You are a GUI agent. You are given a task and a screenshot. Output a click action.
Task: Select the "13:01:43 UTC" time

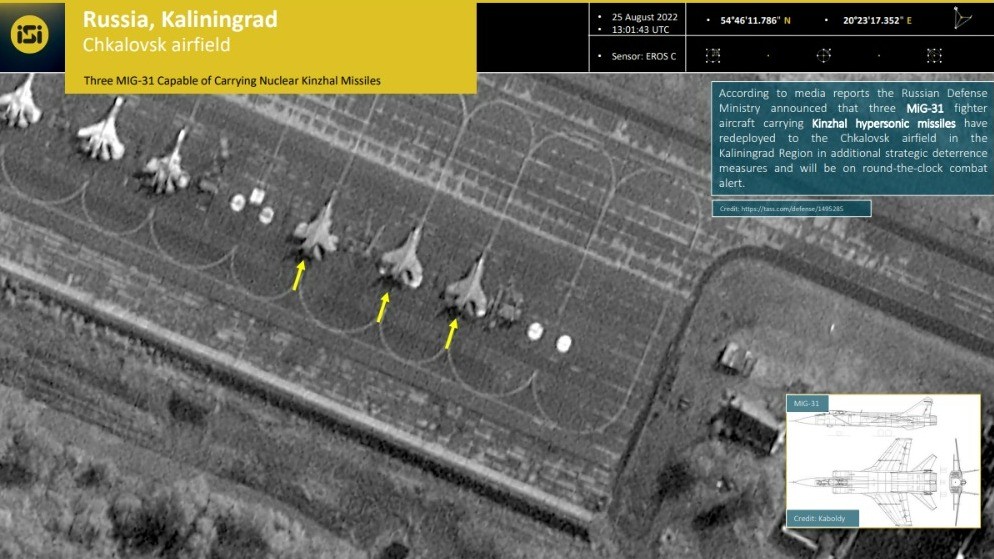pyautogui.click(x=640, y=30)
